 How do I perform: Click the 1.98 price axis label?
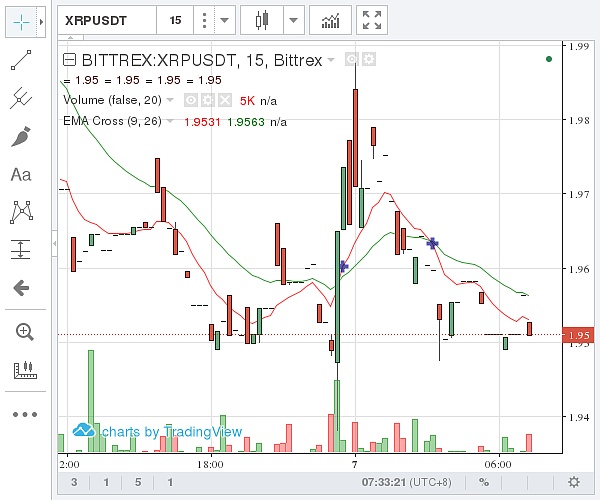(579, 120)
